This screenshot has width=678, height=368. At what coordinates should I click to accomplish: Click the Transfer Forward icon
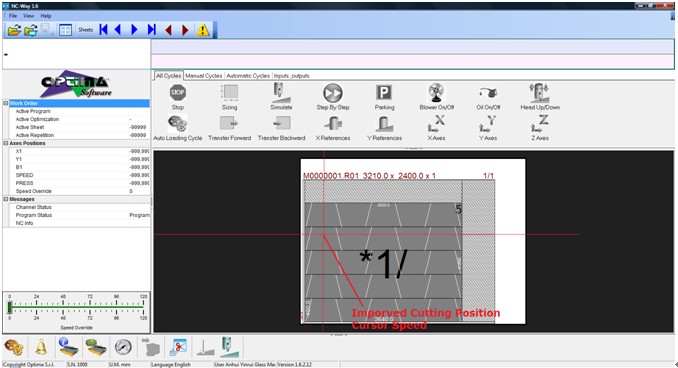[229, 124]
